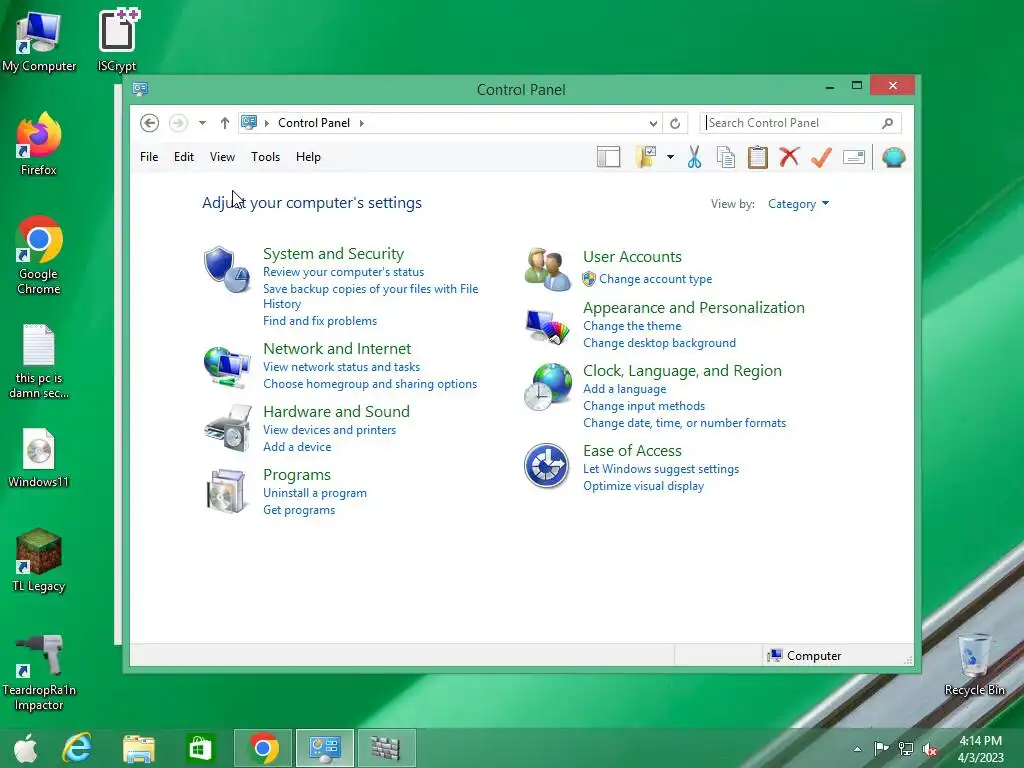1024x768 pixels.
Task: Open the Tools menu
Action: click(265, 157)
